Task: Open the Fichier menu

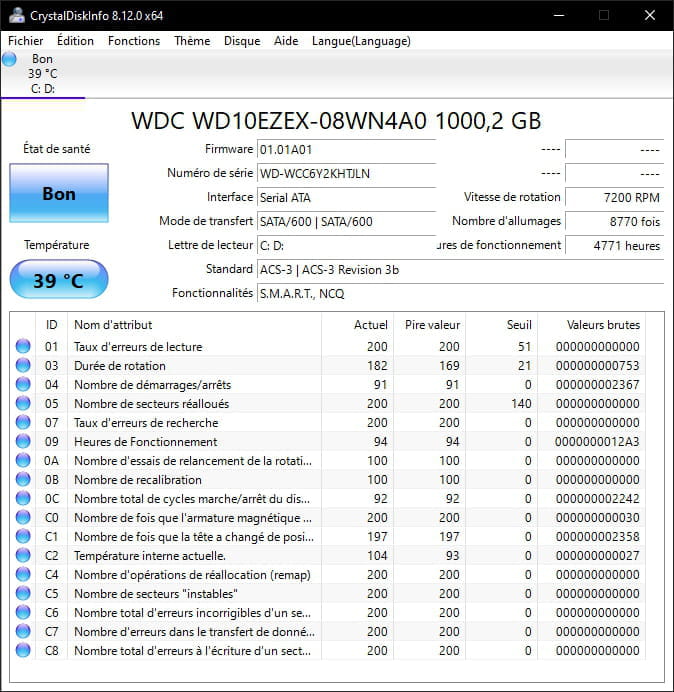Action: click(26, 41)
